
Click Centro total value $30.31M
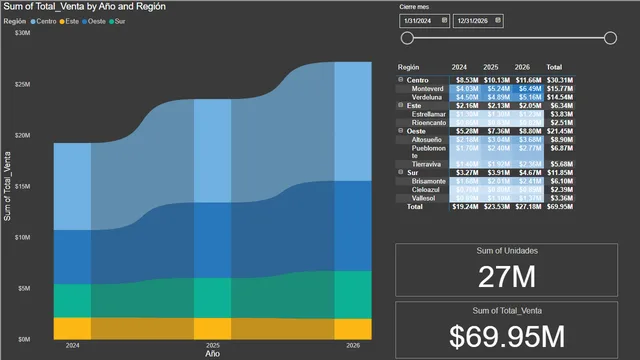[560, 80]
